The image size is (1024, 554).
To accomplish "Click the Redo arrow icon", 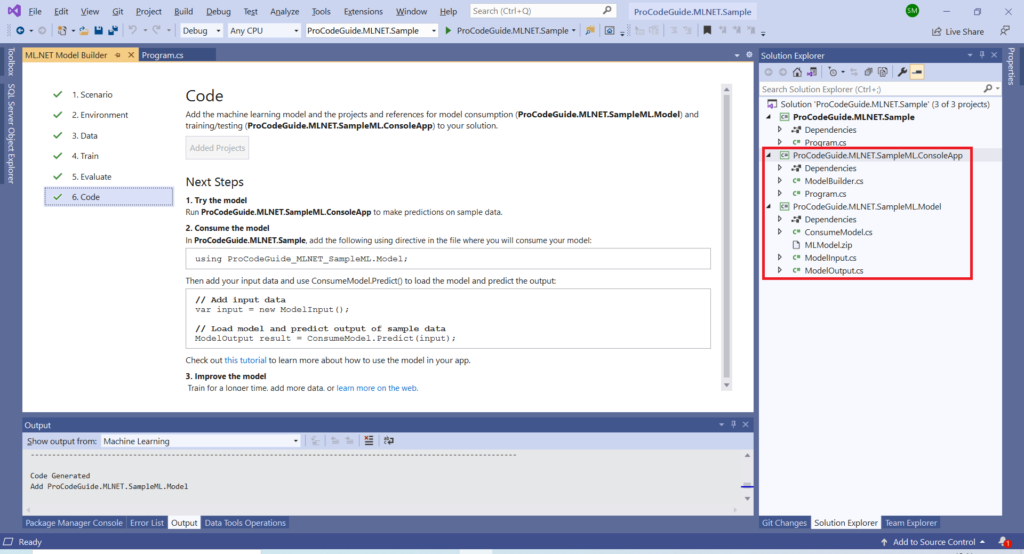I will (157, 30).
